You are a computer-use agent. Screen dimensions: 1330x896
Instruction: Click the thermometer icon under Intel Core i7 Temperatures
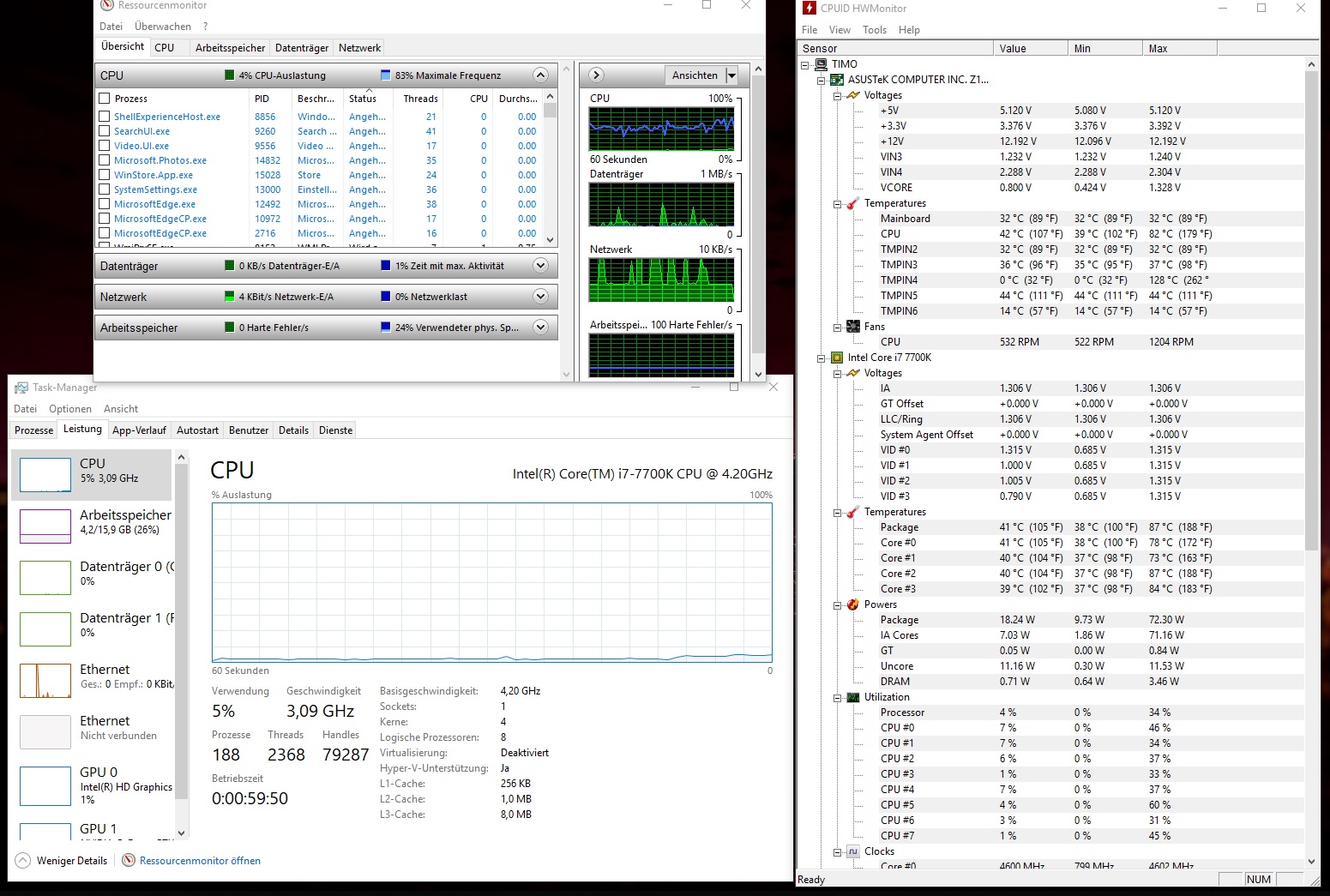pyautogui.click(x=852, y=512)
